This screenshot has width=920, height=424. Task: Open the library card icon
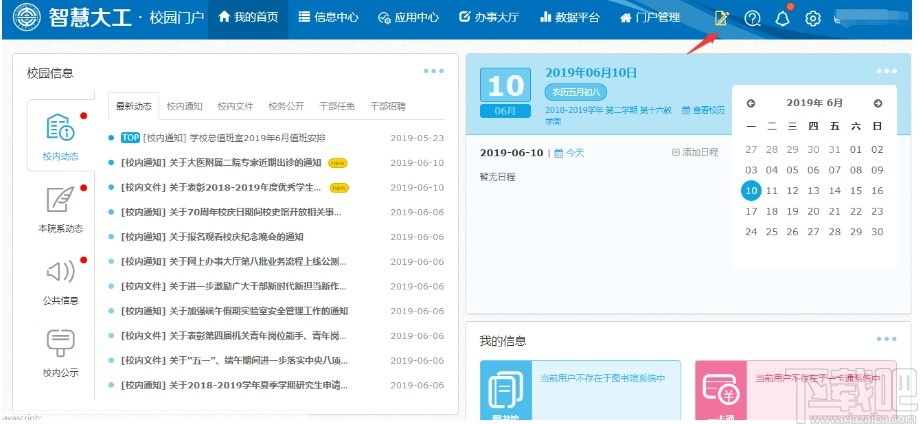point(506,391)
